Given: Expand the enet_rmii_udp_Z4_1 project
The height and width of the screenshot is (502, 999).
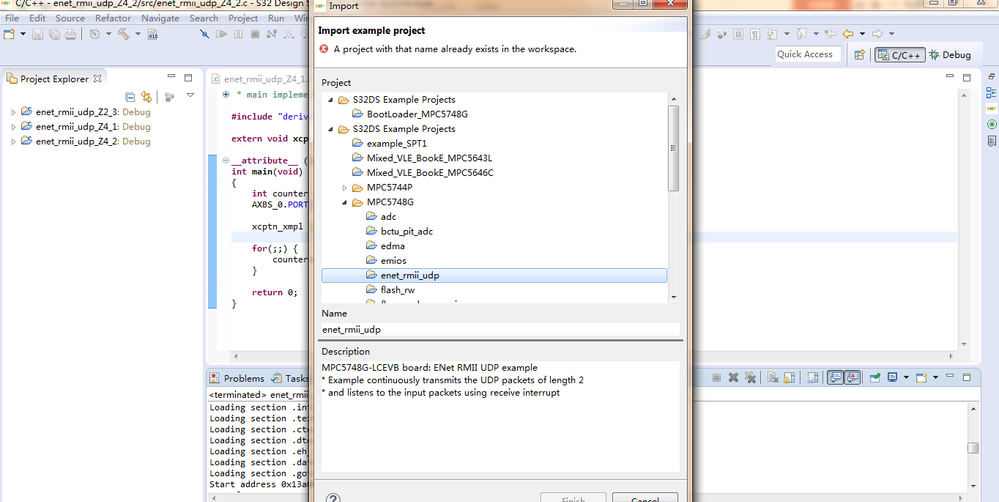Looking at the screenshot, I should click(x=14, y=127).
